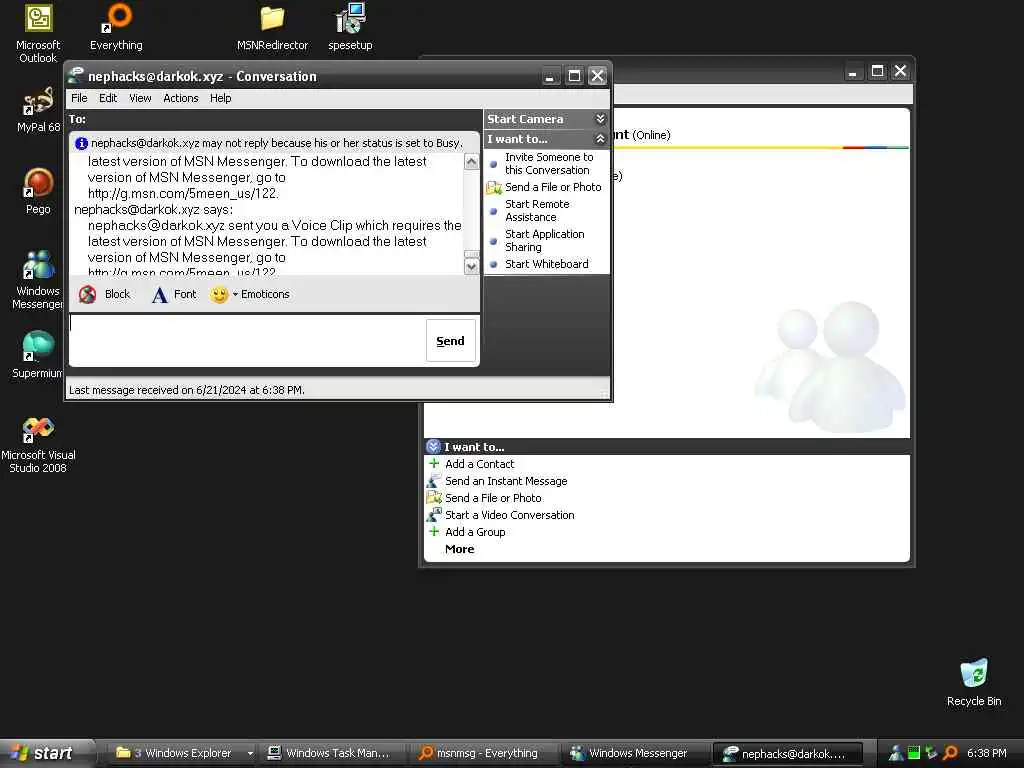Click the Windows start button
The height and width of the screenshot is (768, 1024).
coord(46,753)
